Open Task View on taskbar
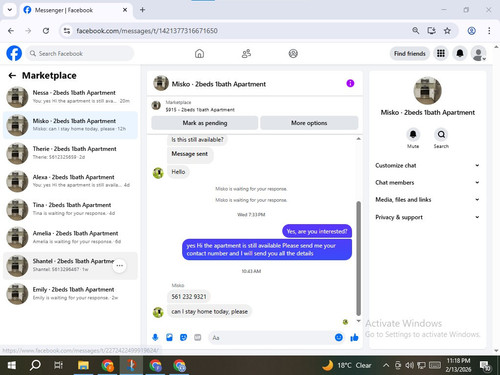Screen dimensions: 500x375 [x=59, y=365]
